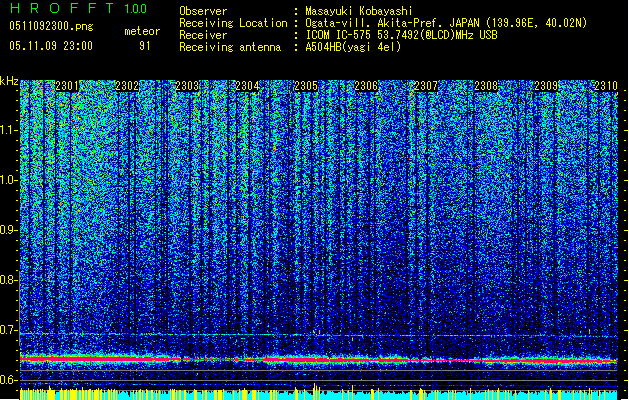The width and height of the screenshot is (629, 400).
Task: Click the Receiving antenna label
Action: coord(230,47)
